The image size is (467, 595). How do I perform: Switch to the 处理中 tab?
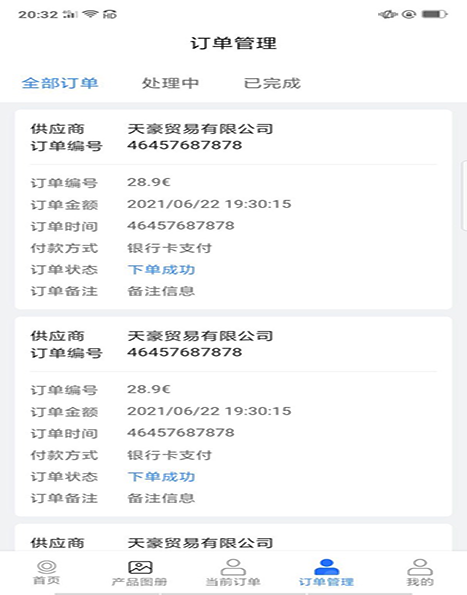170,83
